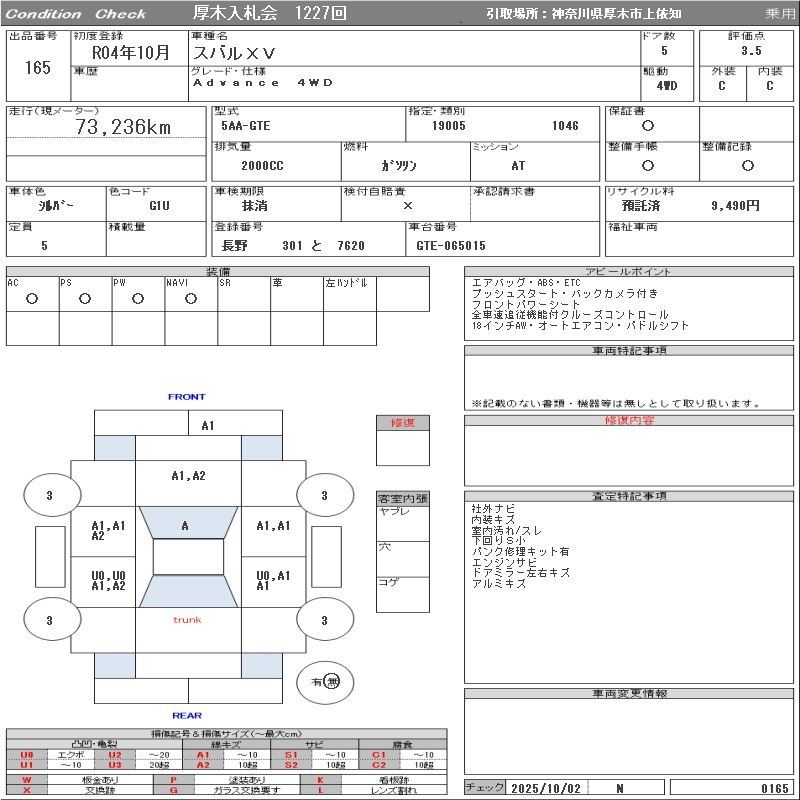The image size is (800, 800).
Task: Select the 評価点 score 3.5 field
Action: [751, 50]
